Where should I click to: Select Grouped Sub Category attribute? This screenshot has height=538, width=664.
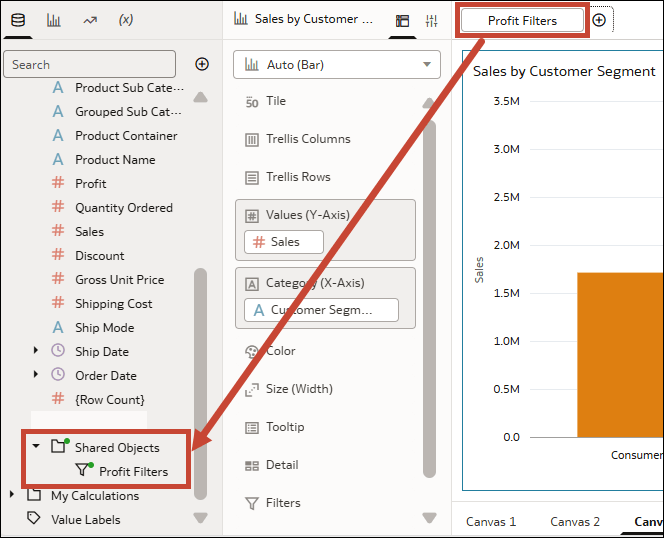[x=128, y=112]
